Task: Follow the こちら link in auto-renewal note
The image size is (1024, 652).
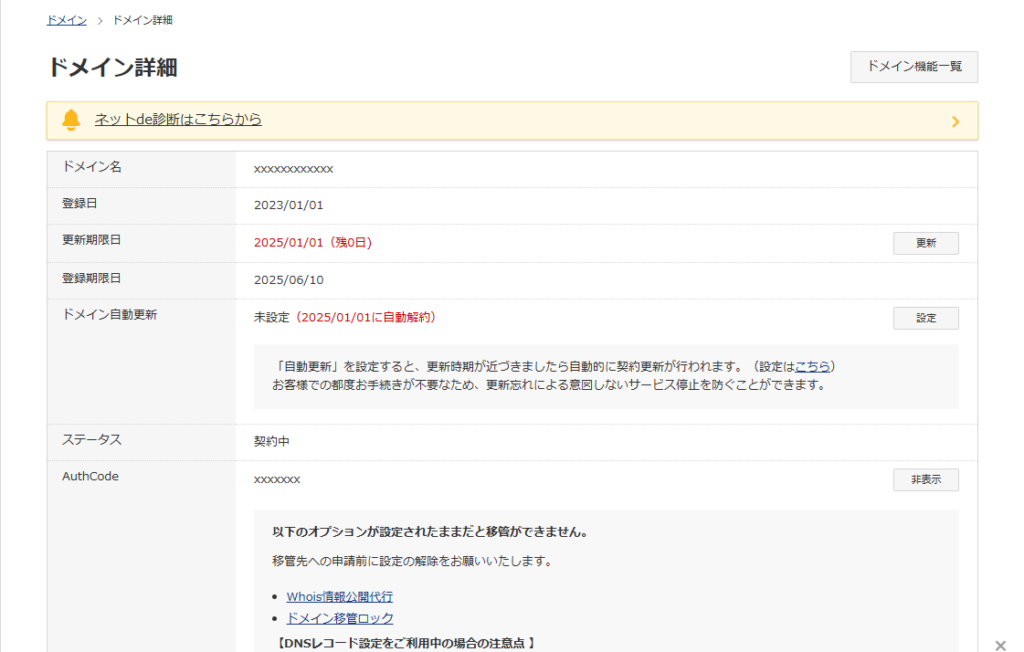Action: (812, 366)
